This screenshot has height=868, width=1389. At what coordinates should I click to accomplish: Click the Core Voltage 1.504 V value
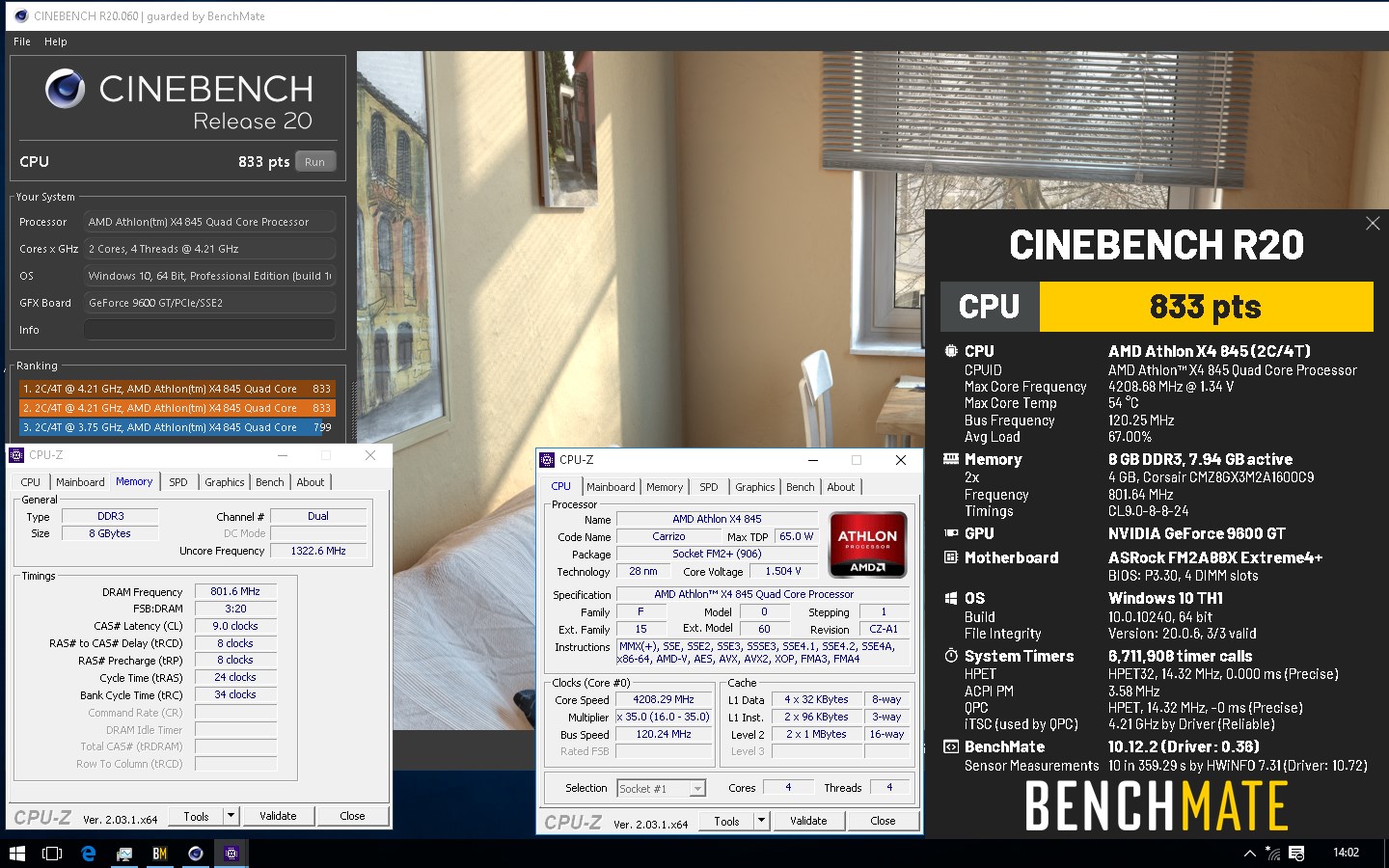tap(782, 571)
